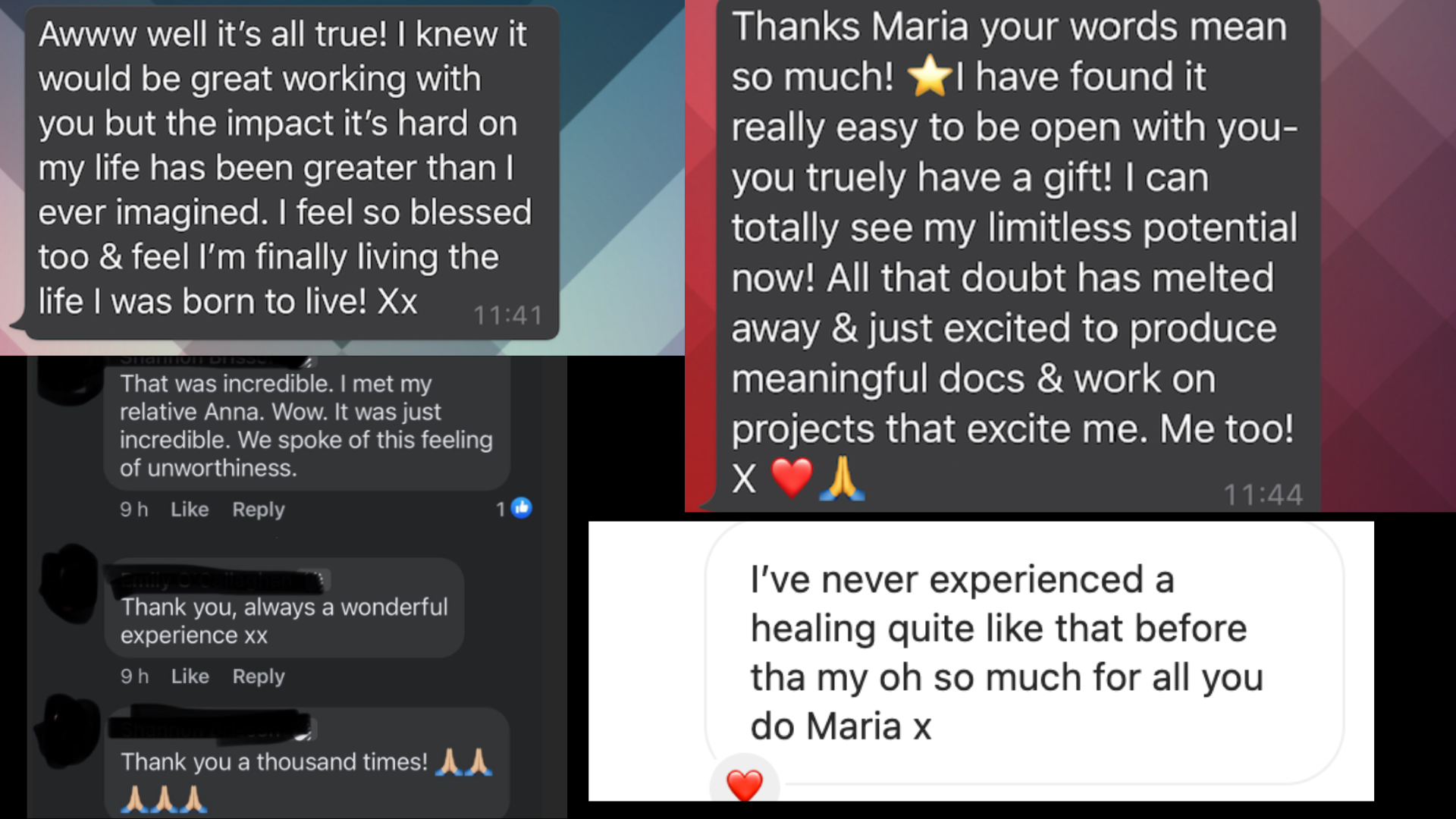
Task: Select the 'Thanks Maria' chat bubble
Action: (x=1016, y=255)
